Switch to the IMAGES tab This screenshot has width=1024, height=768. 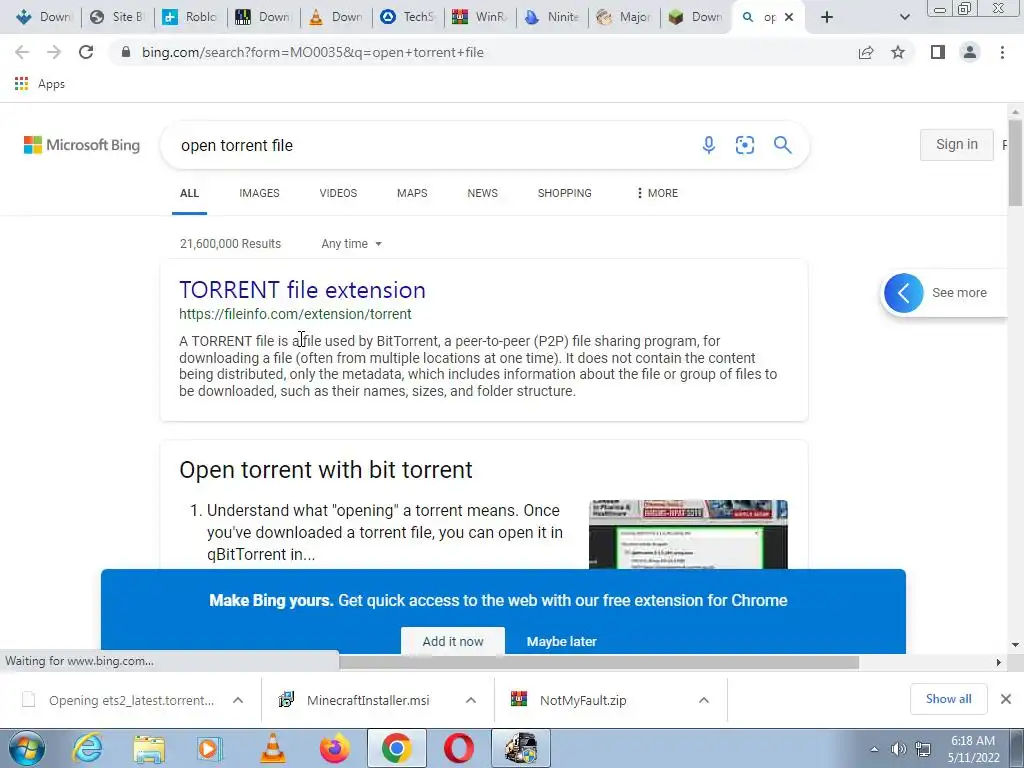pyautogui.click(x=259, y=193)
